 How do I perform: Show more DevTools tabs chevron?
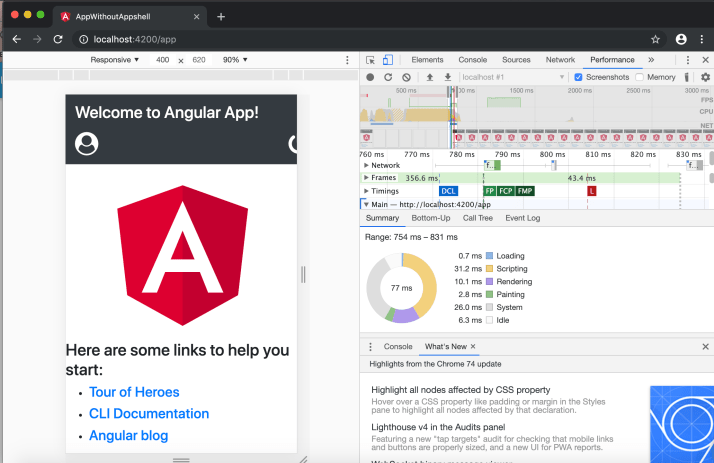(x=651, y=60)
